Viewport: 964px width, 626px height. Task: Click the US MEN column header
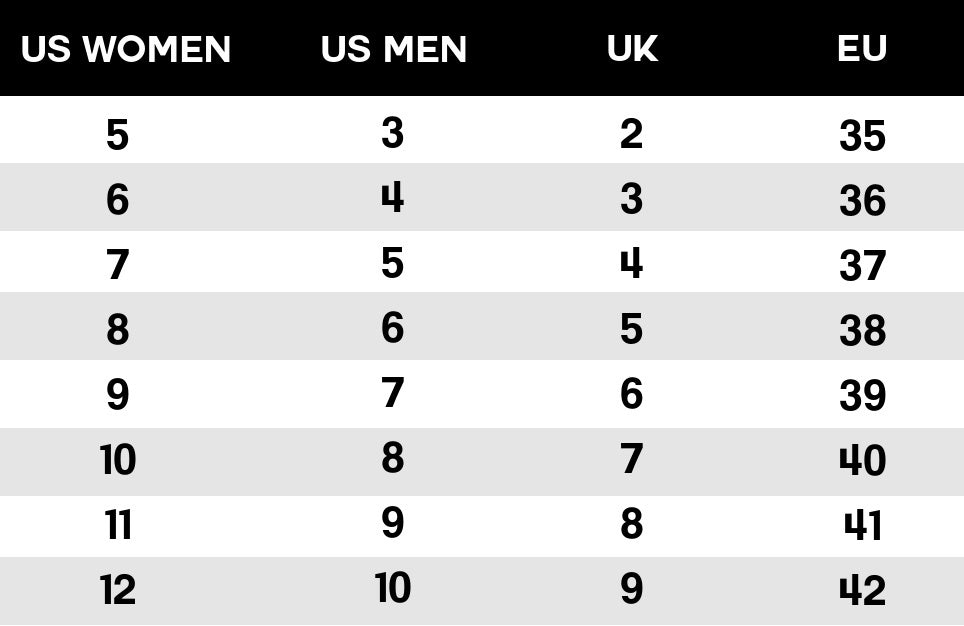394,49
